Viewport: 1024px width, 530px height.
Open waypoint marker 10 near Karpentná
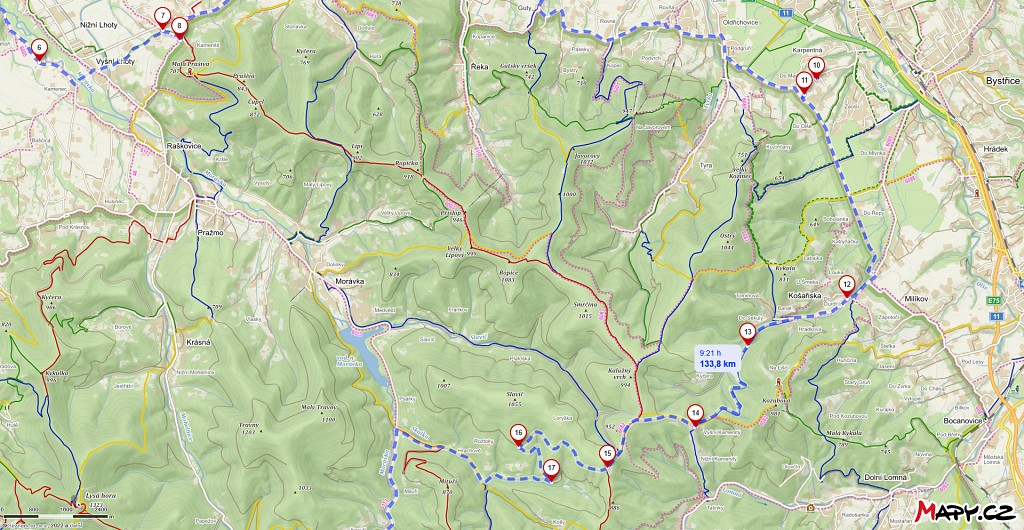[815, 67]
